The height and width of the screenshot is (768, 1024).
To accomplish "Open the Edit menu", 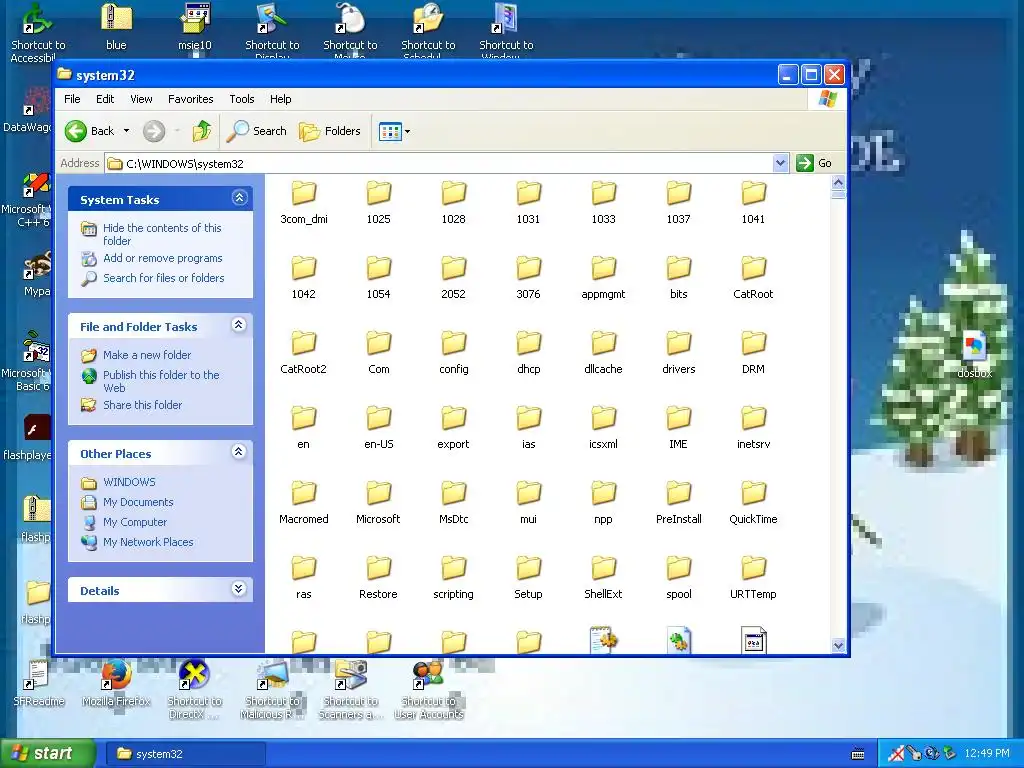I will 105,99.
